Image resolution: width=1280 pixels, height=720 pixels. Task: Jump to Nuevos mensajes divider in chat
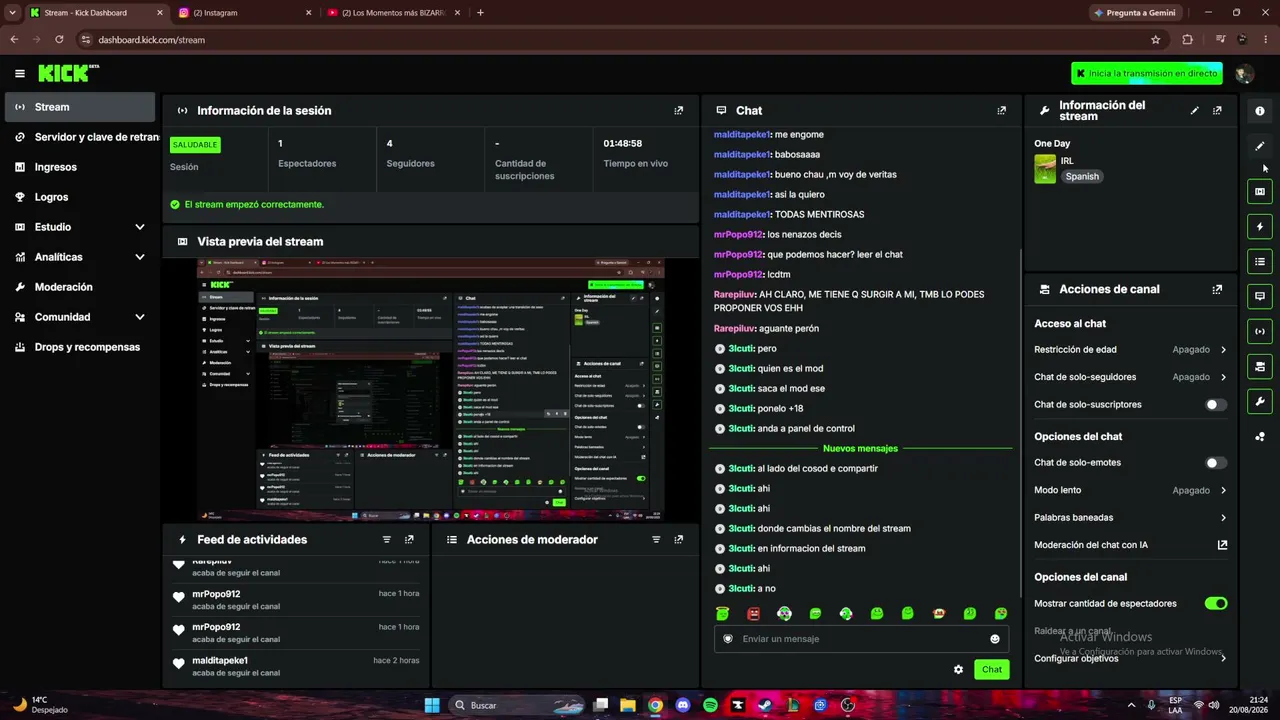pyautogui.click(x=860, y=449)
